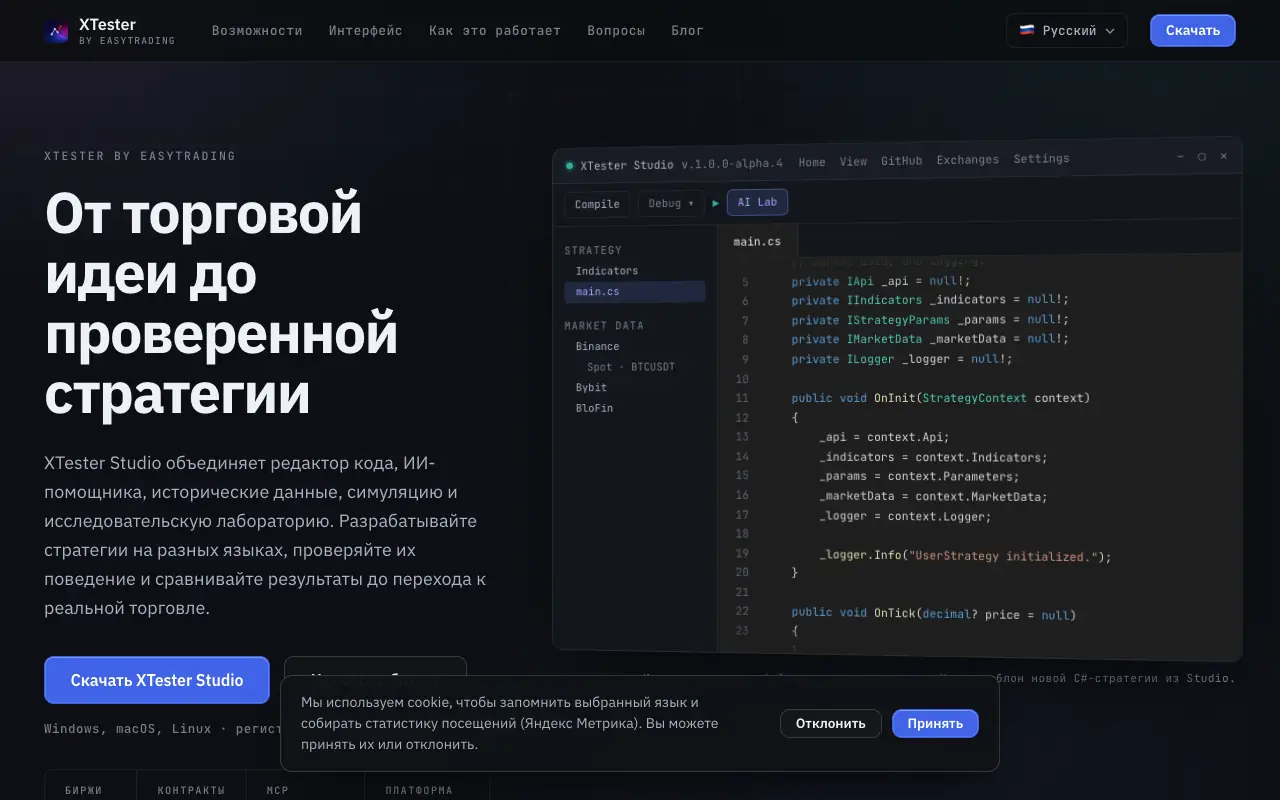
Task: Select BloFin under Market Data
Action: [594, 408]
